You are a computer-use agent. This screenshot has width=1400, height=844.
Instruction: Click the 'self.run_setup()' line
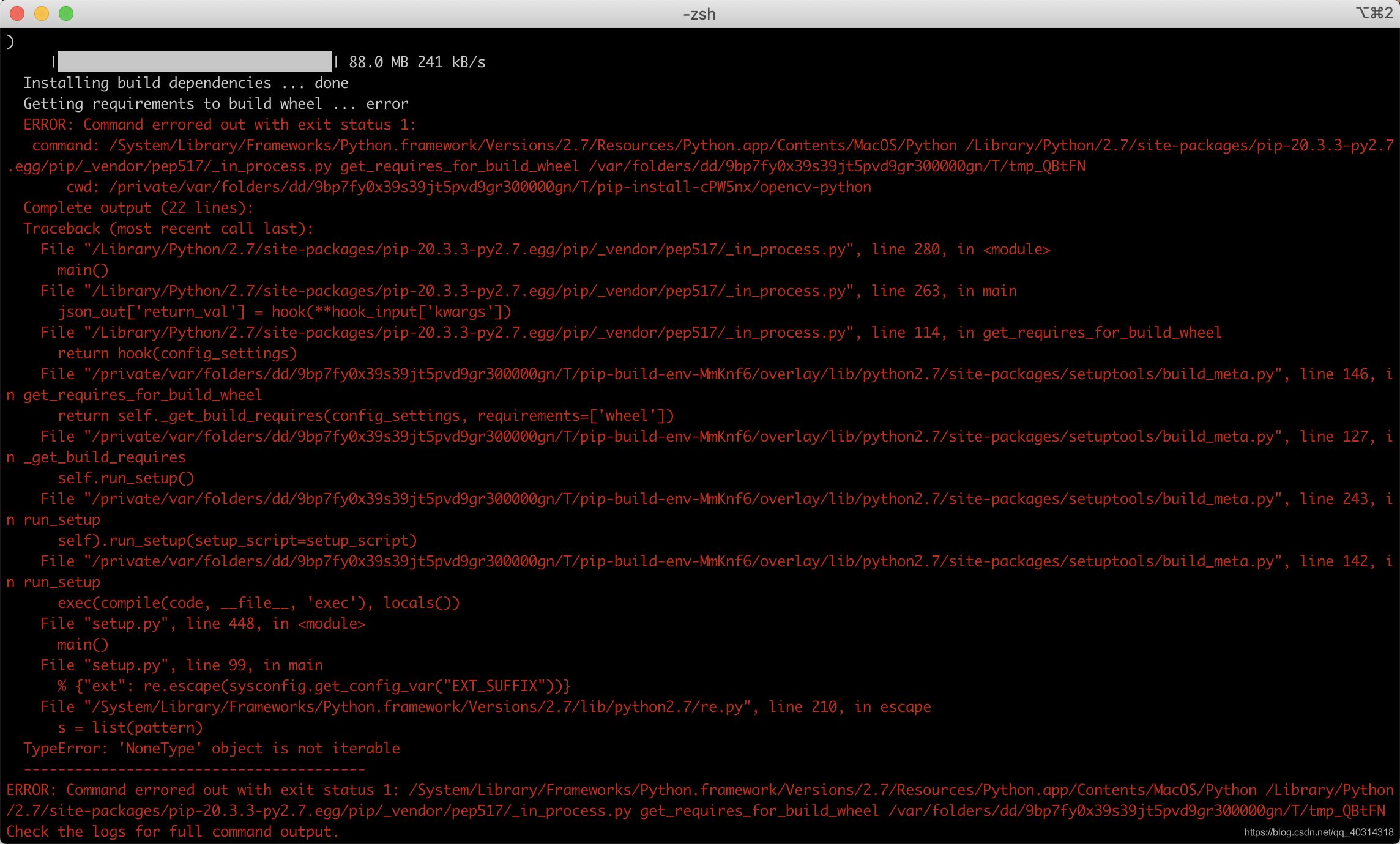pyautogui.click(x=126, y=478)
